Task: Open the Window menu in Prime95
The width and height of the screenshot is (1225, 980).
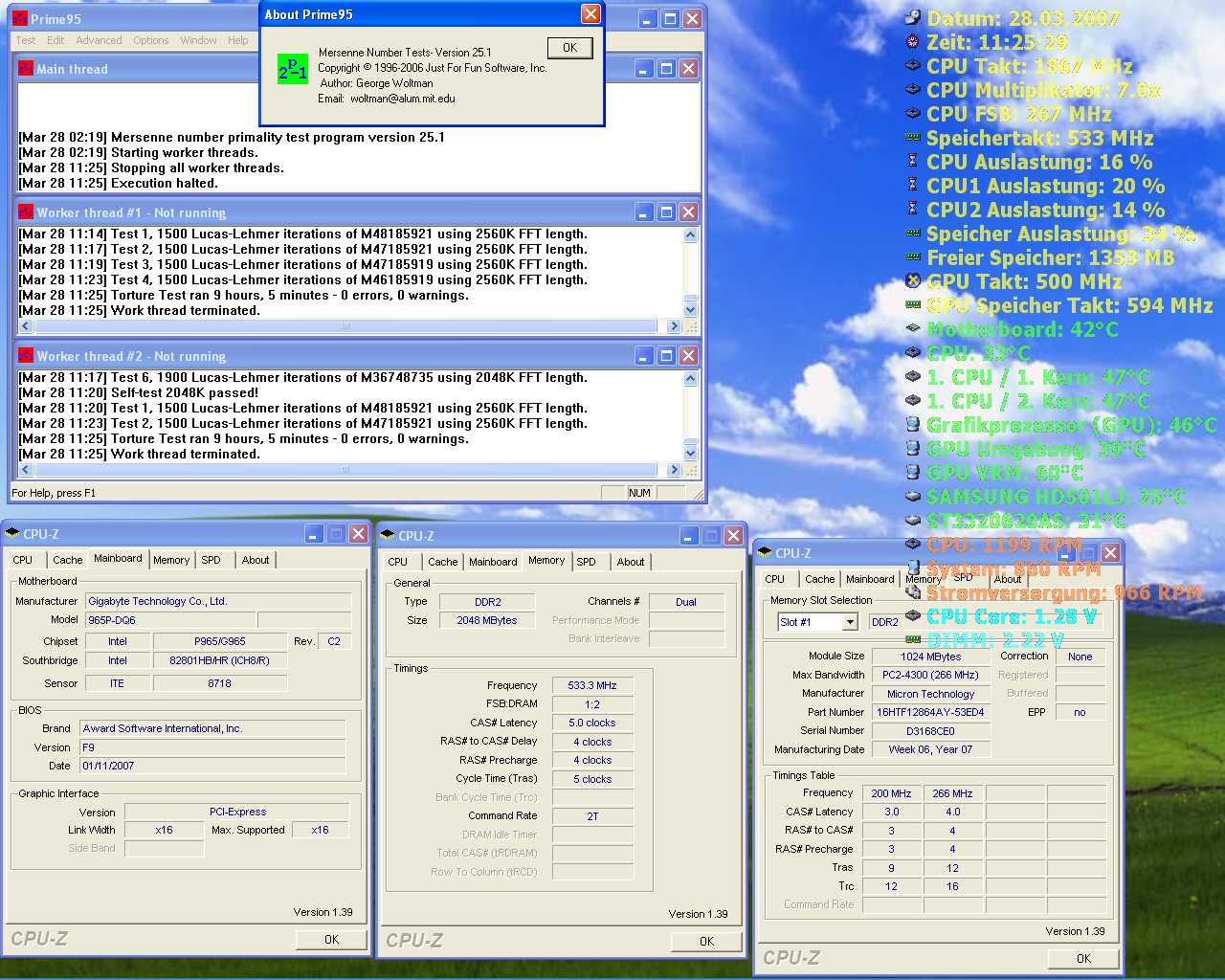Action: tap(198, 40)
